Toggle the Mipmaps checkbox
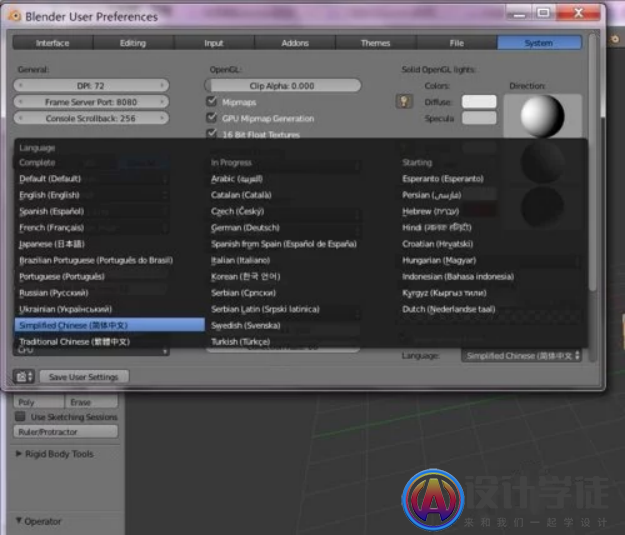Image resolution: width=625 pixels, height=535 pixels. click(212, 102)
